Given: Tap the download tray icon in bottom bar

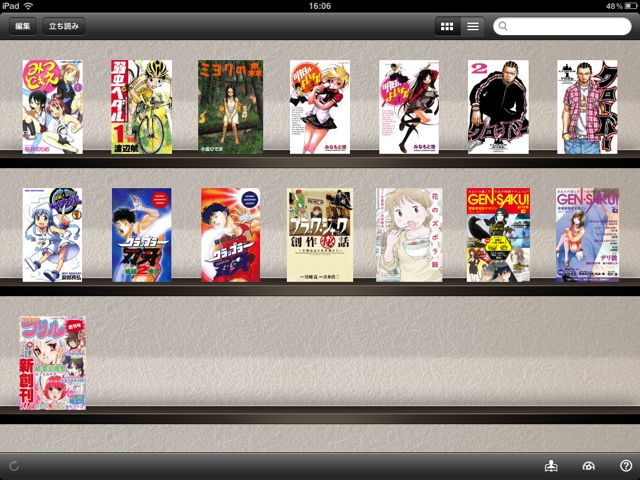Looking at the screenshot, I should [551, 466].
